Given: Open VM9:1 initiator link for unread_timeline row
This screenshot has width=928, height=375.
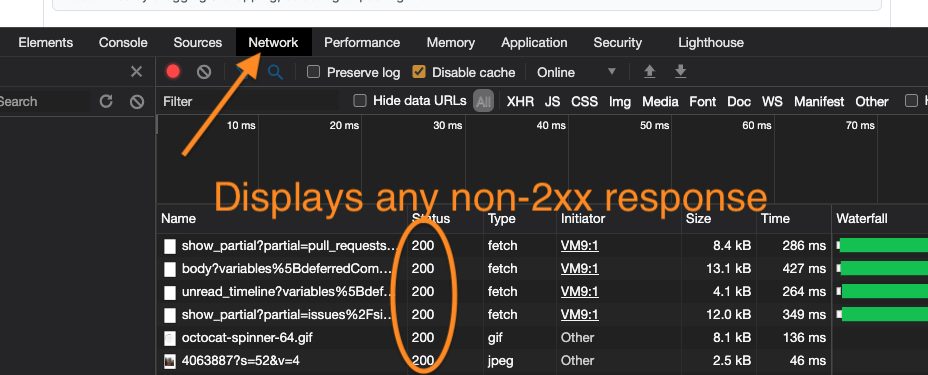Looking at the screenshot, I should point(579,292).
